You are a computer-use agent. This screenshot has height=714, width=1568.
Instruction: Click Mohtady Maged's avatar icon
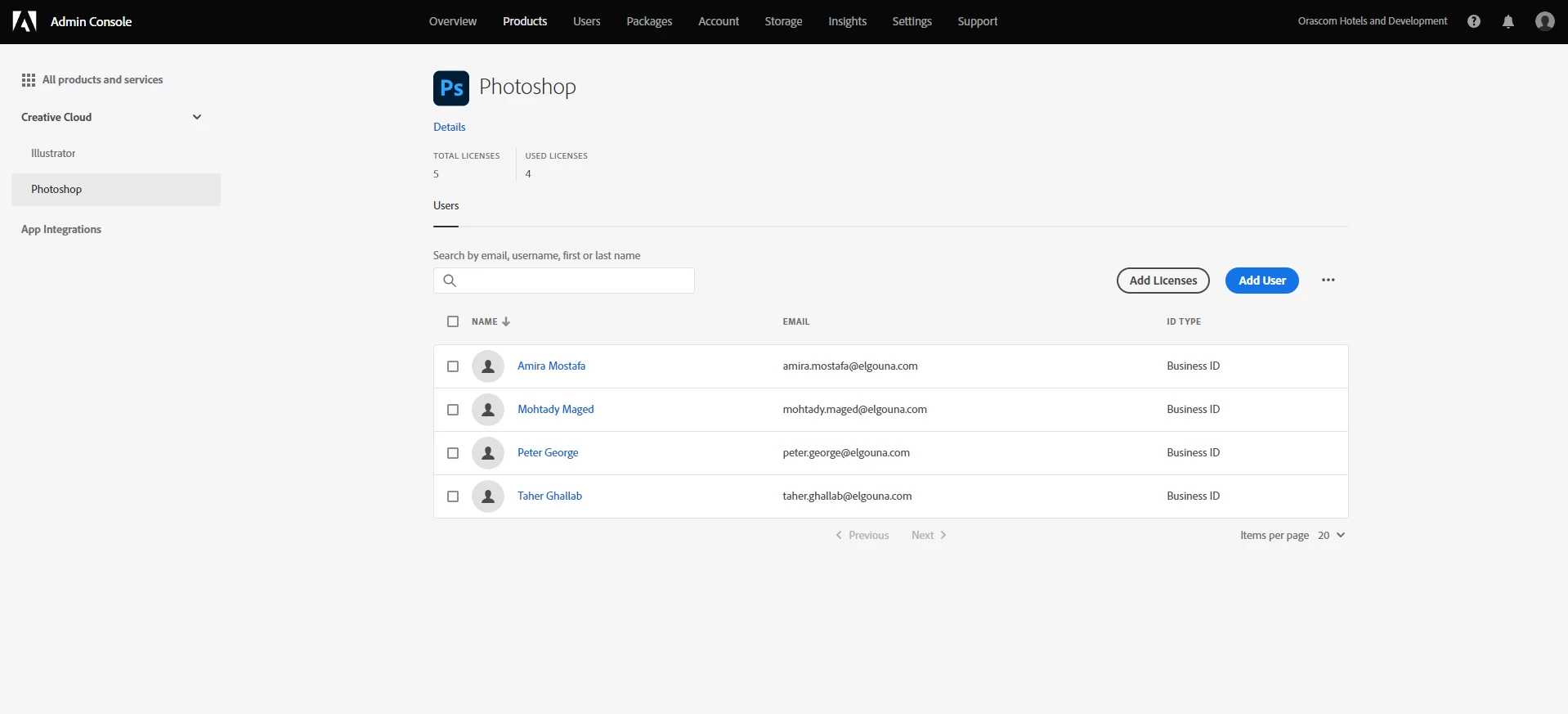(x=488, y=410)
